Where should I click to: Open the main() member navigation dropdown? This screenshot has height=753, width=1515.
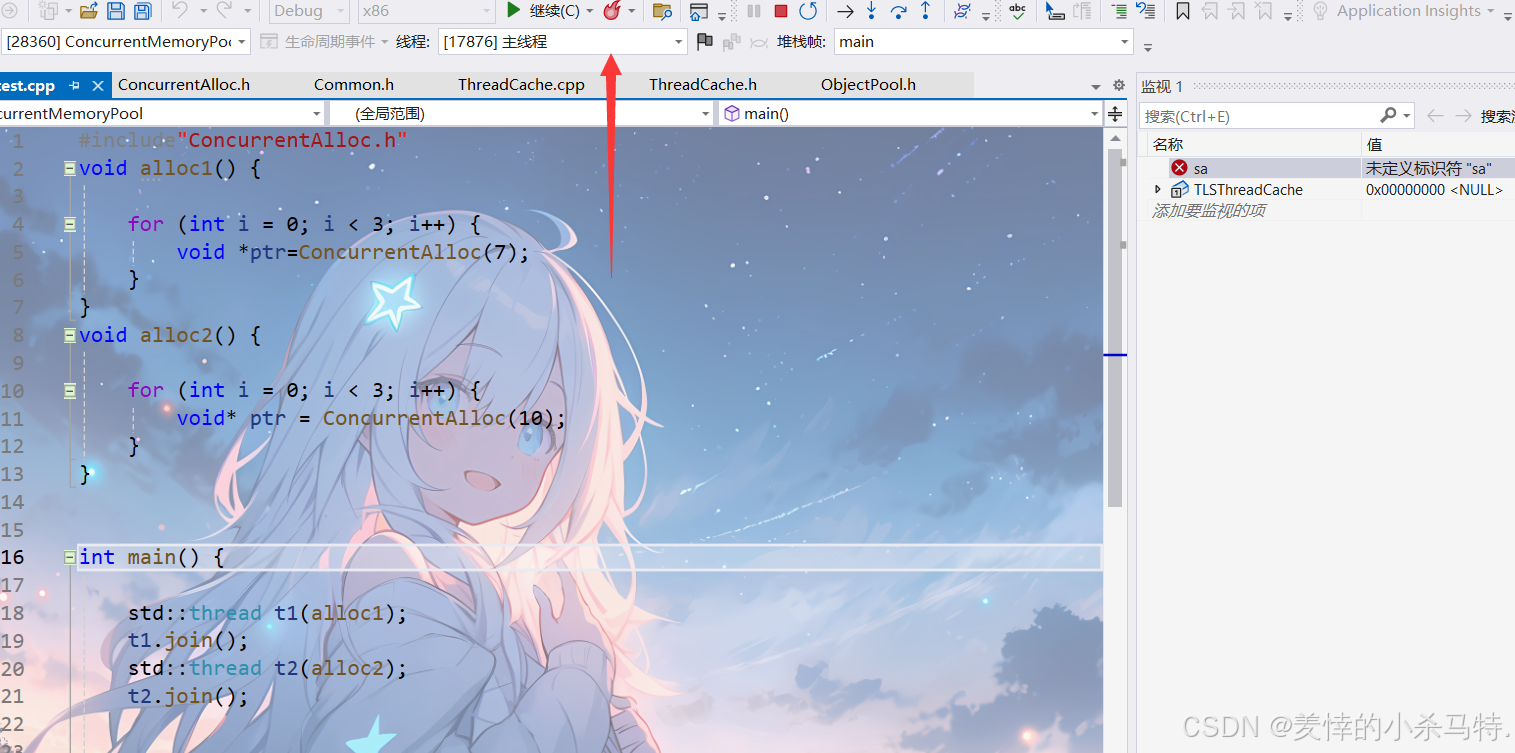pos(910,114)
